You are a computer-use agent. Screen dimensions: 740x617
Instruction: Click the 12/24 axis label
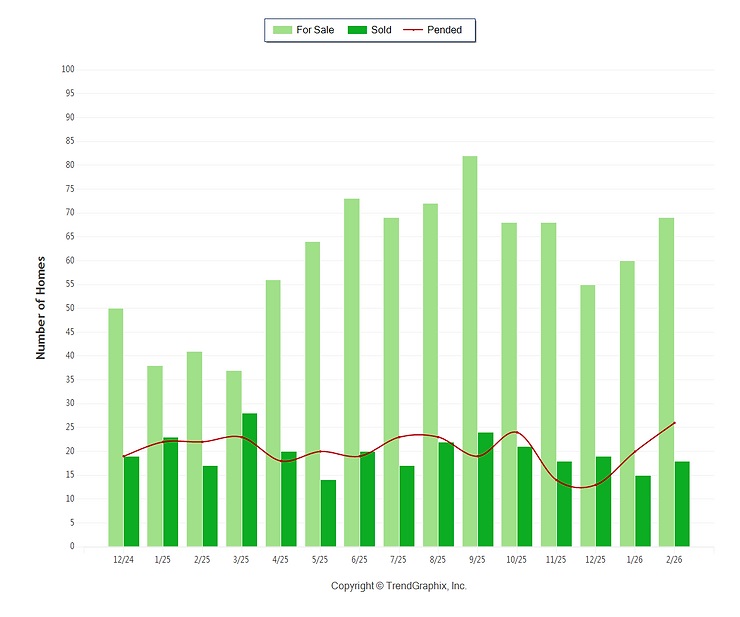pos(124,559)
